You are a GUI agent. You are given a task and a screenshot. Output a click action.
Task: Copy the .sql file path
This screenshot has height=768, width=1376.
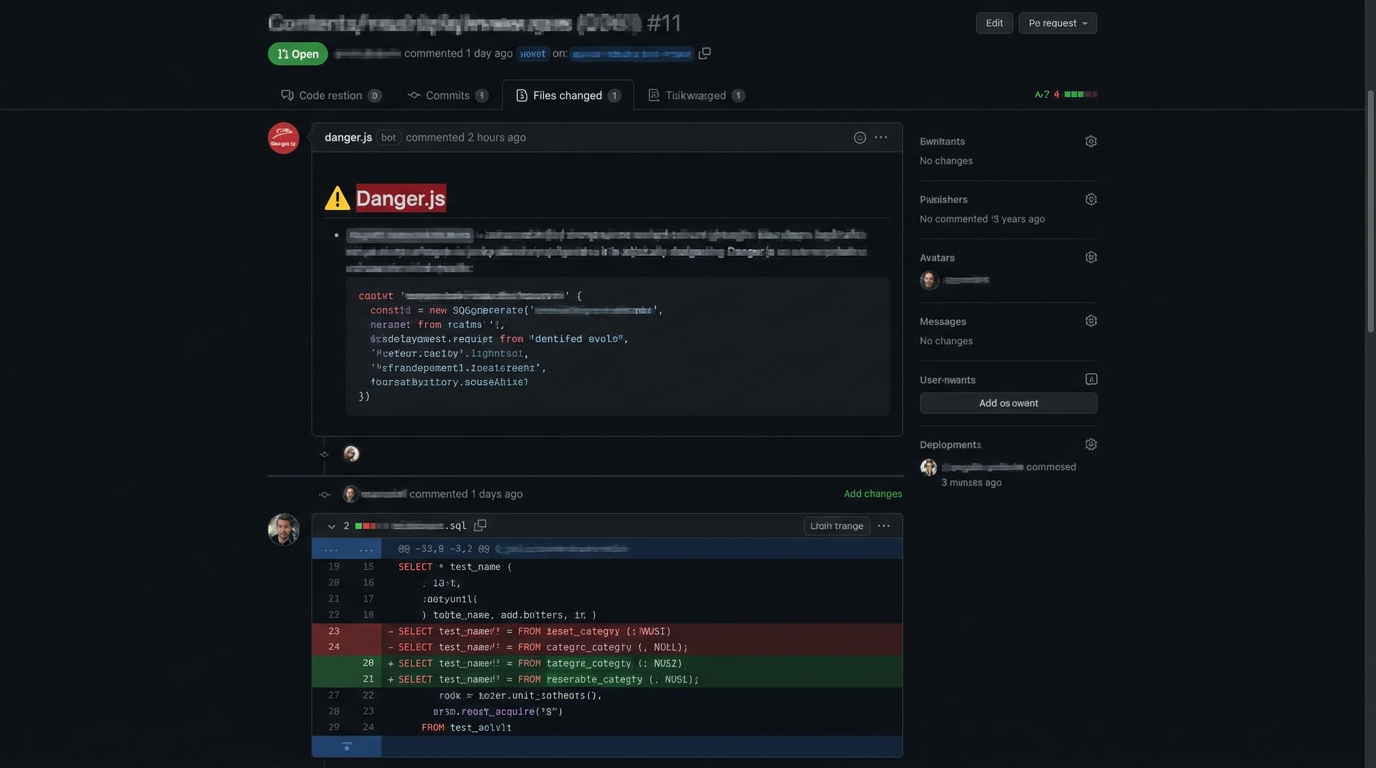480,525
